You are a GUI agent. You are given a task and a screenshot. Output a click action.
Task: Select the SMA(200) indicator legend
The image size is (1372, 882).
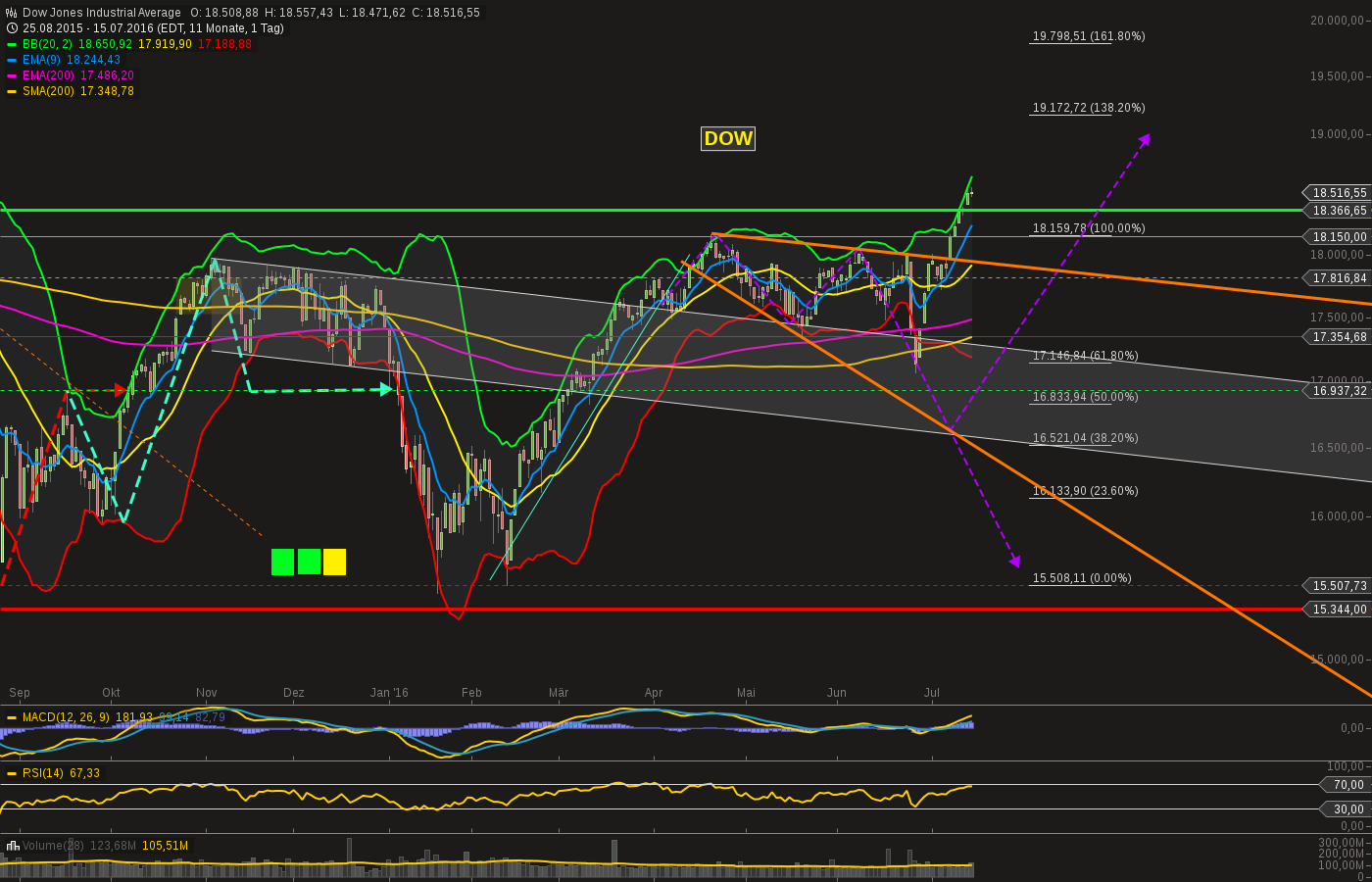point(71,91)
